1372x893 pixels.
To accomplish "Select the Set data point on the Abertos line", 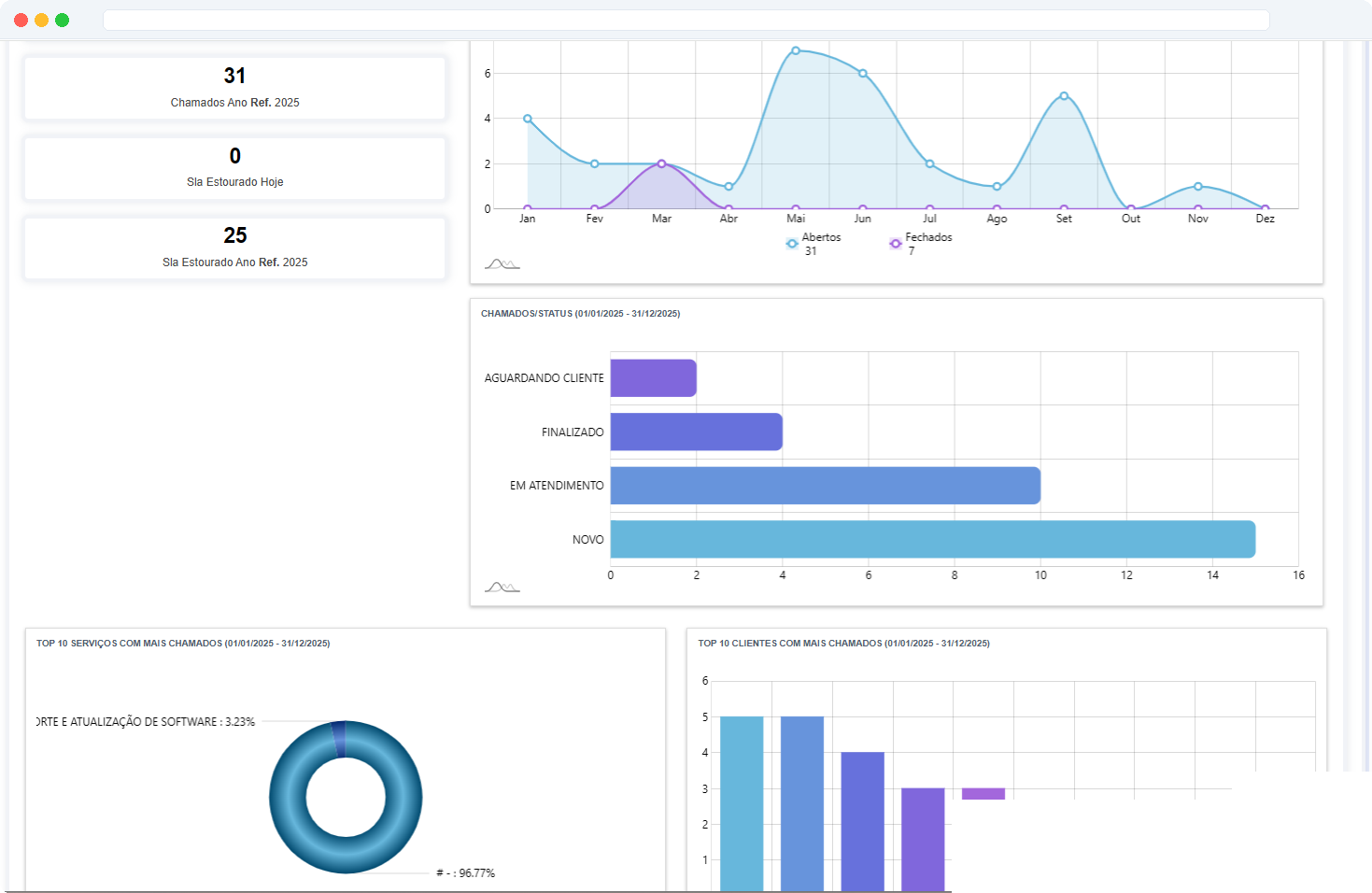I will click(x=1064, y=95).
